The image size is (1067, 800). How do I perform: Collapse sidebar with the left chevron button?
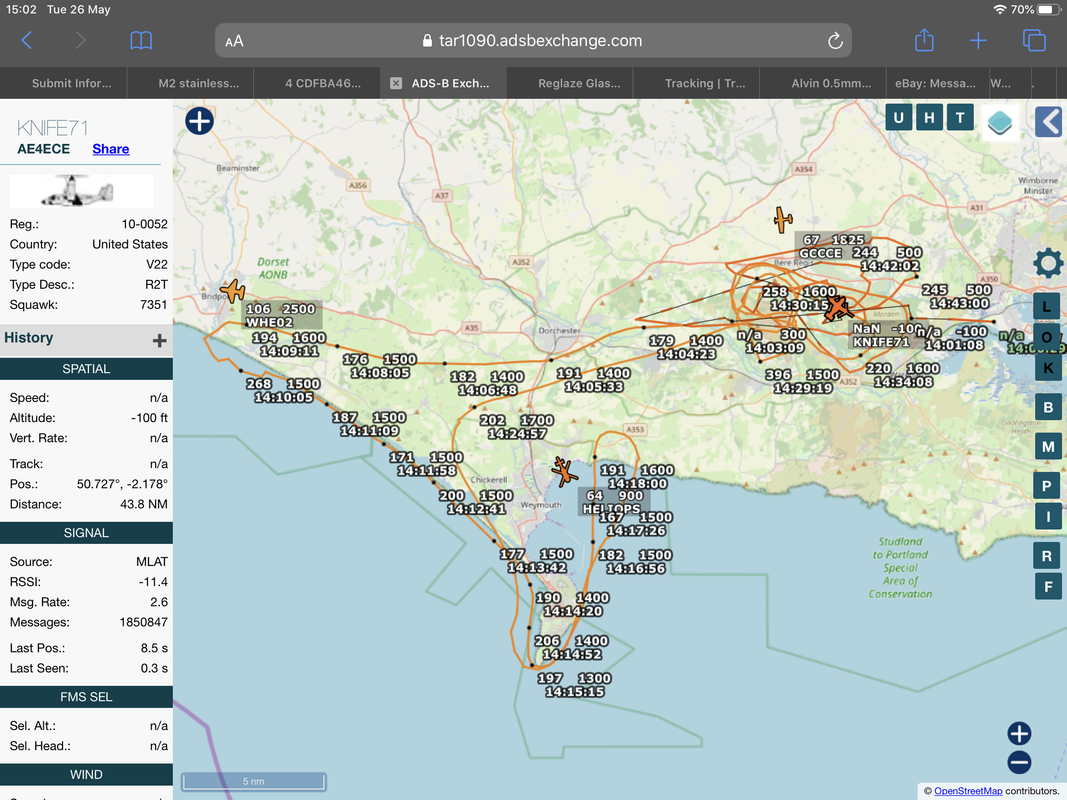pos(1049,122)
